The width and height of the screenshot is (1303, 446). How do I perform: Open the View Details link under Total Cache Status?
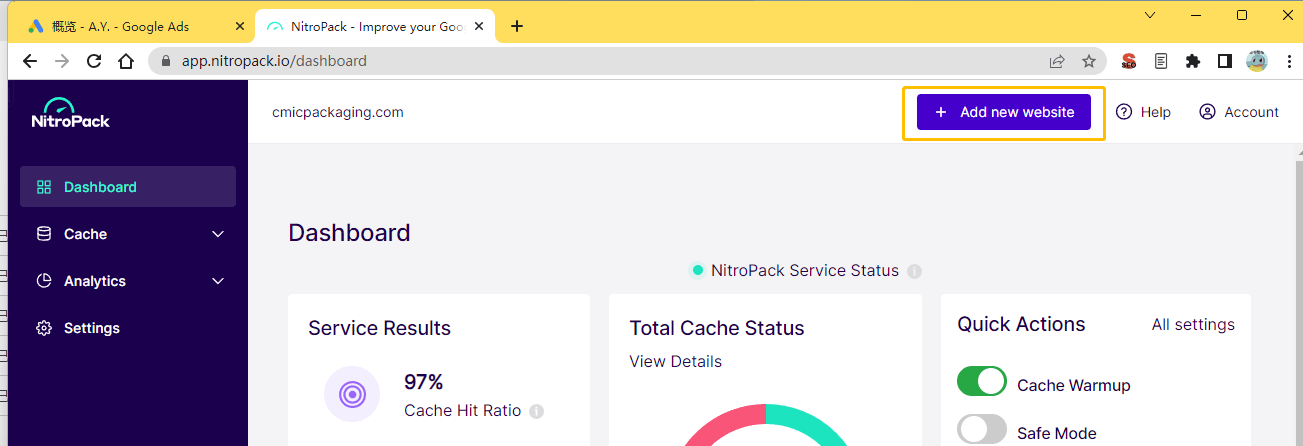coord(675,361)
